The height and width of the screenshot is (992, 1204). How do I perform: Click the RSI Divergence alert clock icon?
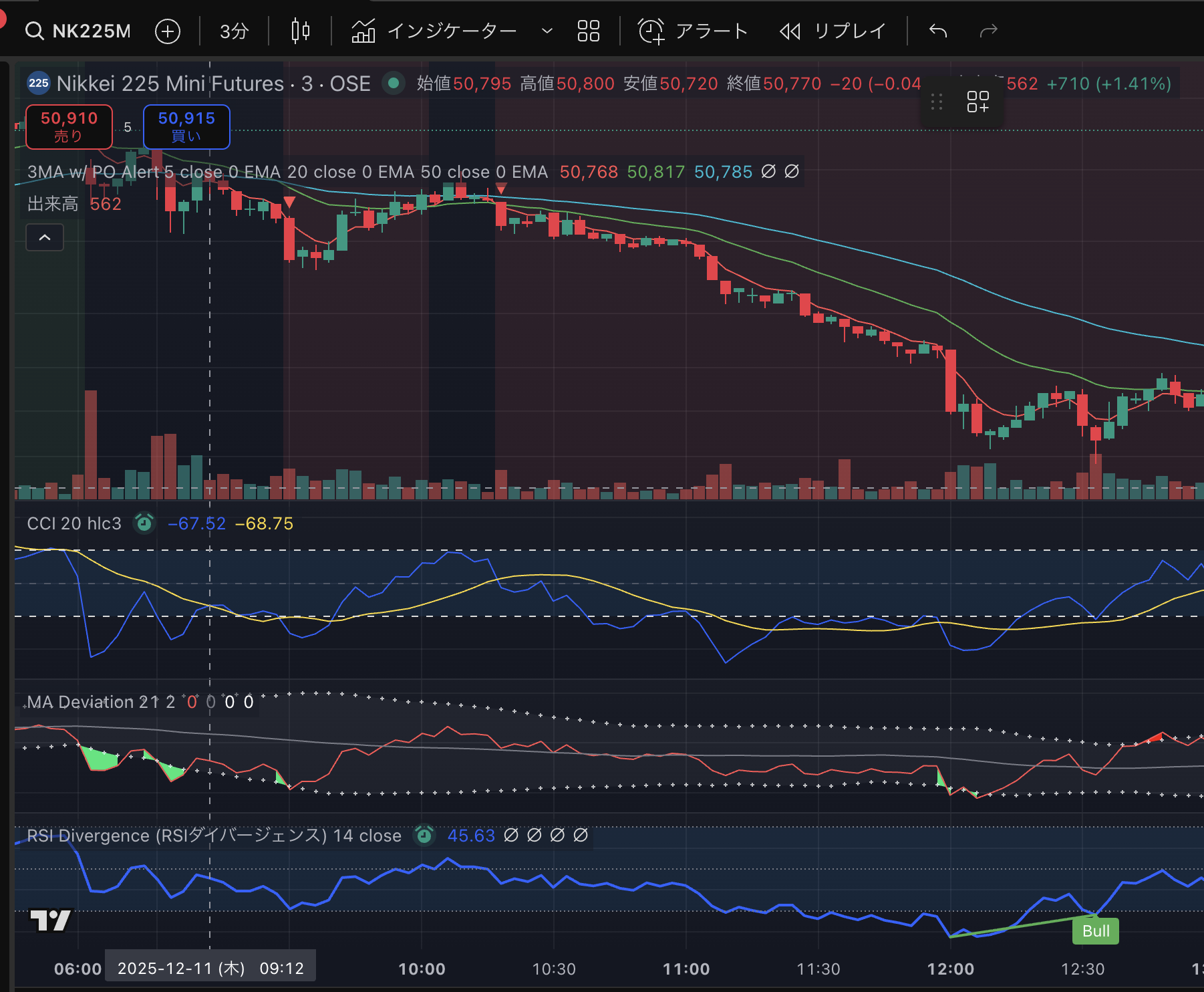click(424, 835)
